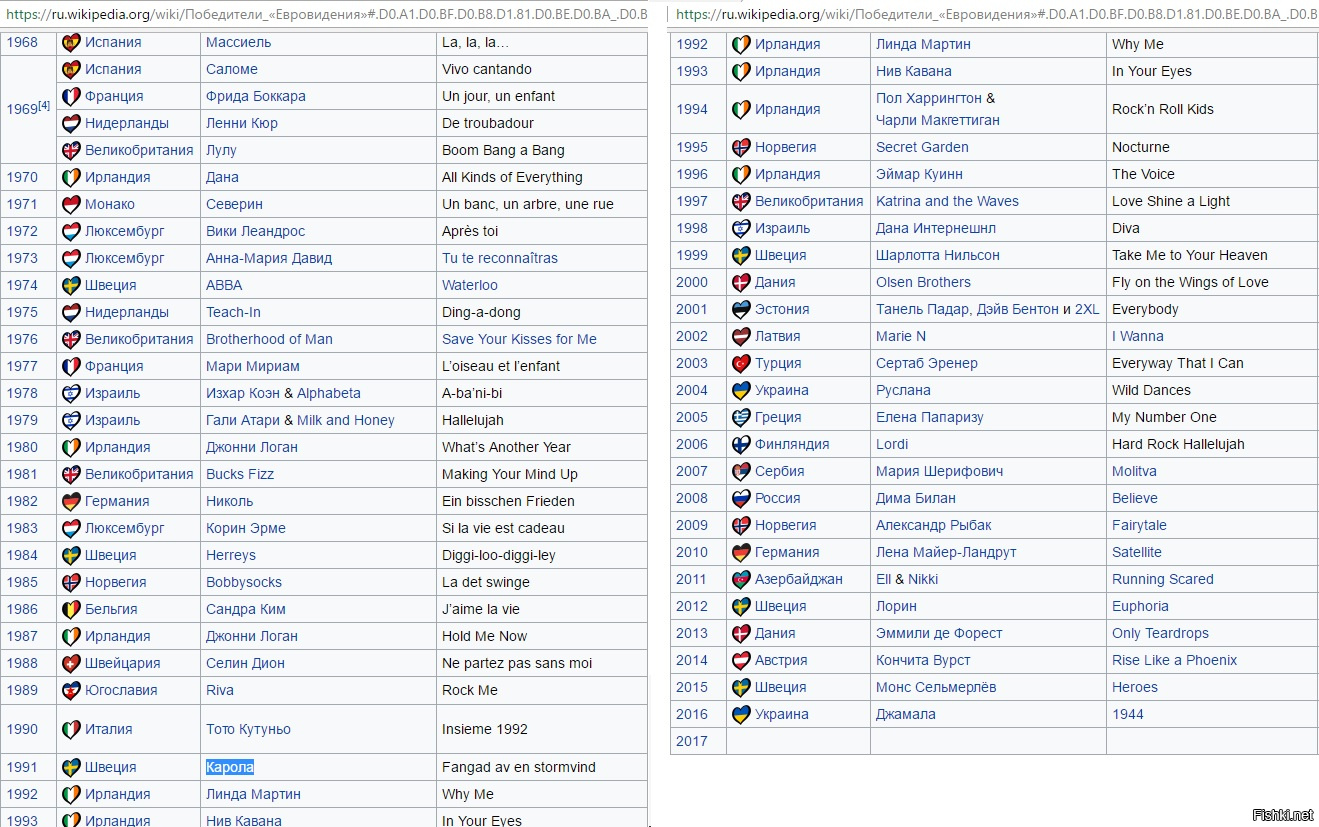The height and width of the screenshot is (827, 1319).
Task: Click the Italy flag heart in the 1990 row
Action: [x=71, y=730]
